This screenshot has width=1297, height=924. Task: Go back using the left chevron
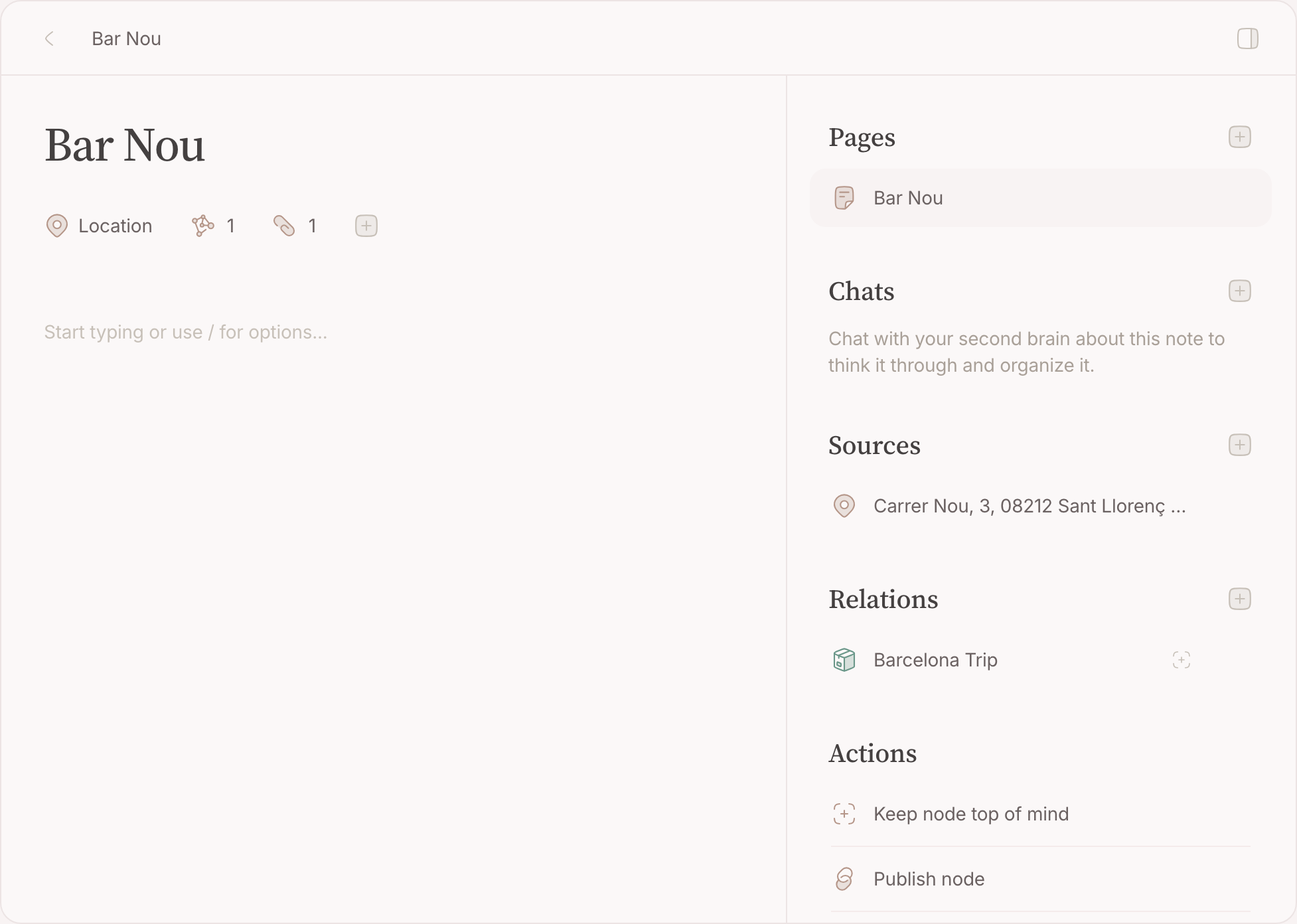tap(49, 38)
